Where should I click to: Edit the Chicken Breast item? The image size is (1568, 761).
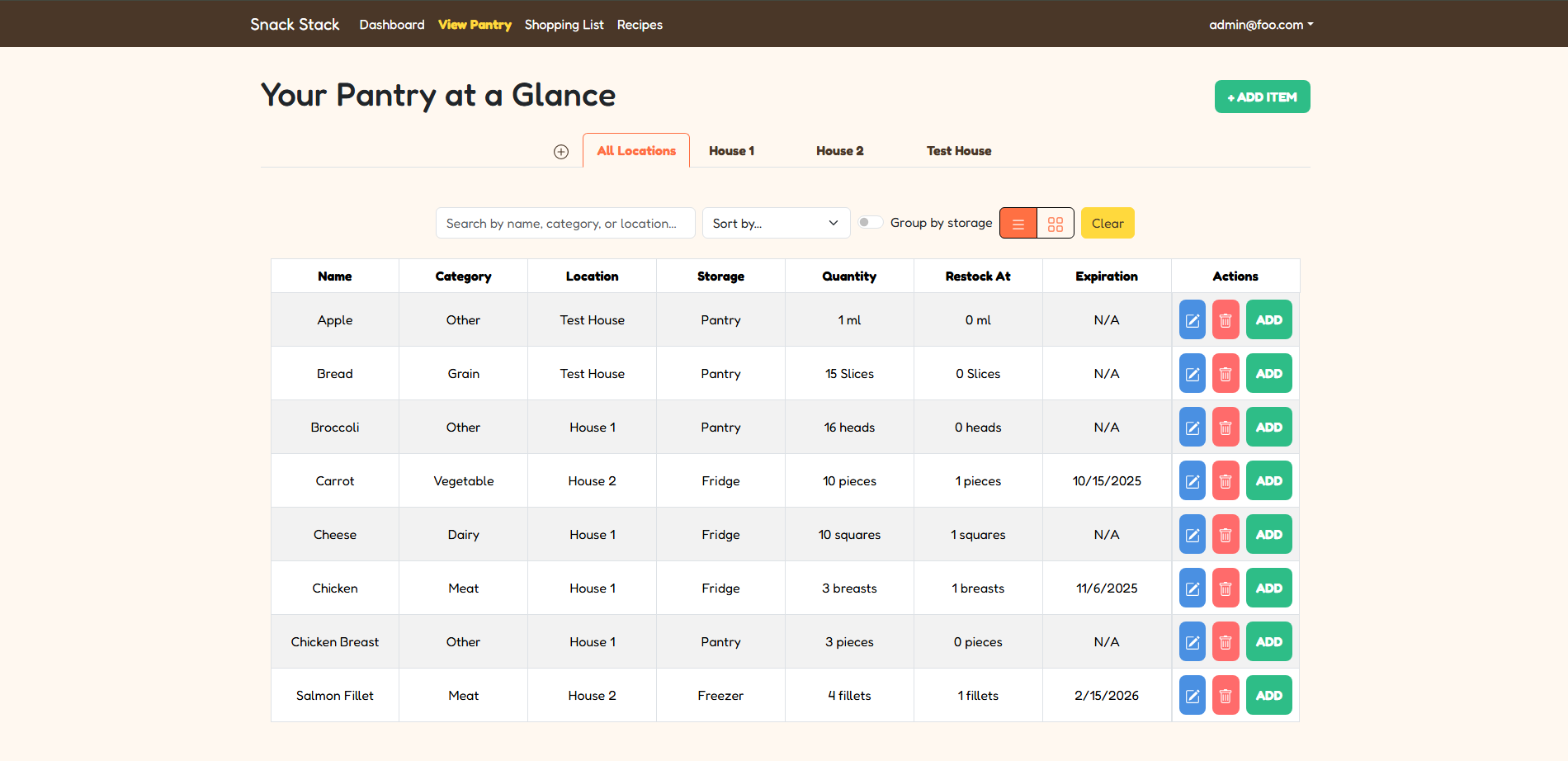click(1192, 641)
